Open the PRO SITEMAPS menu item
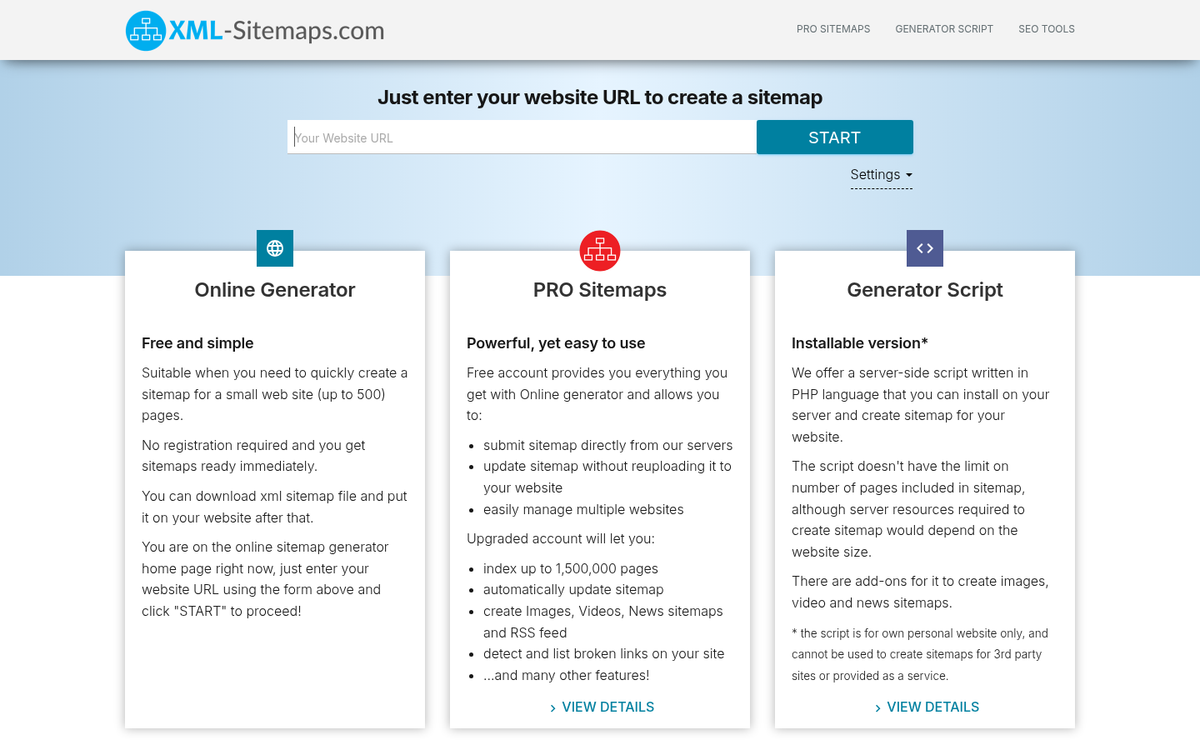 [x=833, y=29]
